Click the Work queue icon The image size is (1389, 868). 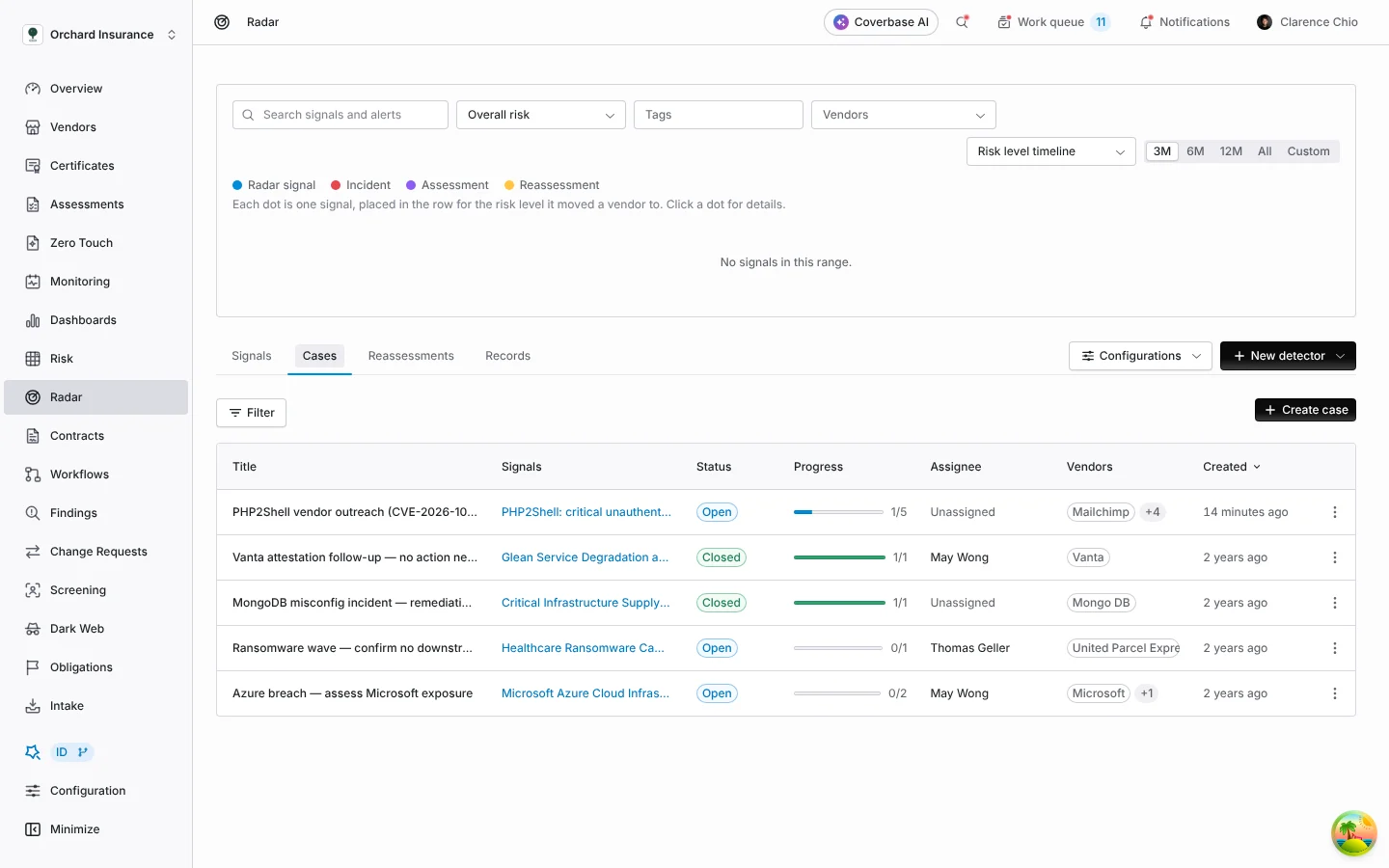[1004, 22]
